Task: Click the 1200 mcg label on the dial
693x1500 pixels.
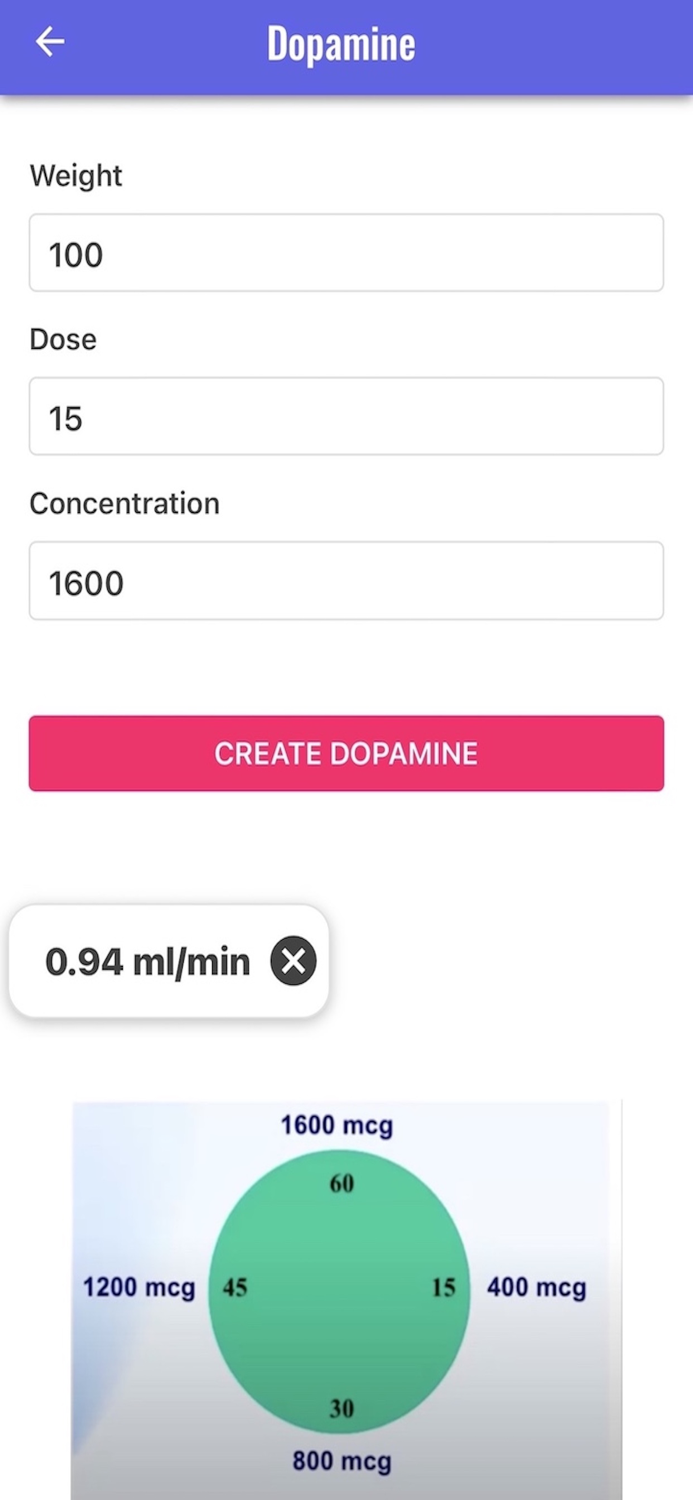Action: coord(138,1288)
